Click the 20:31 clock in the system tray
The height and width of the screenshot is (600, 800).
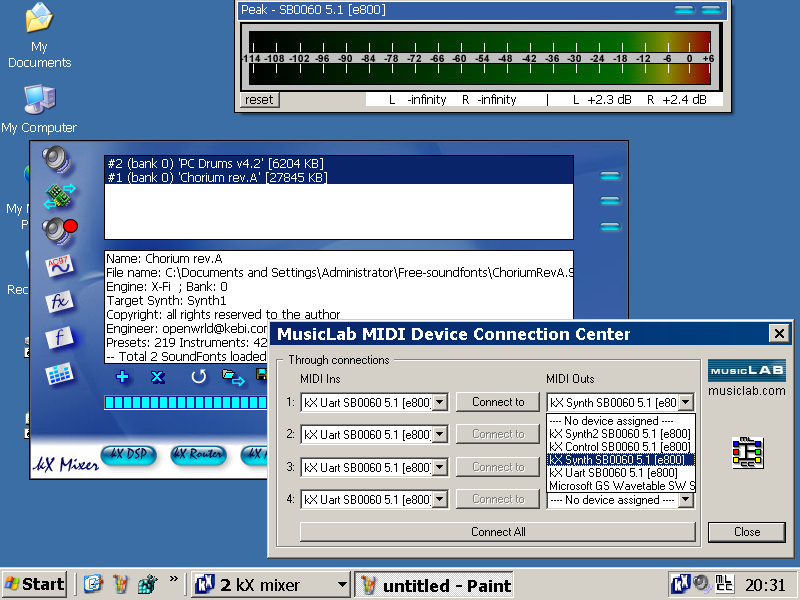coord(765,585)
